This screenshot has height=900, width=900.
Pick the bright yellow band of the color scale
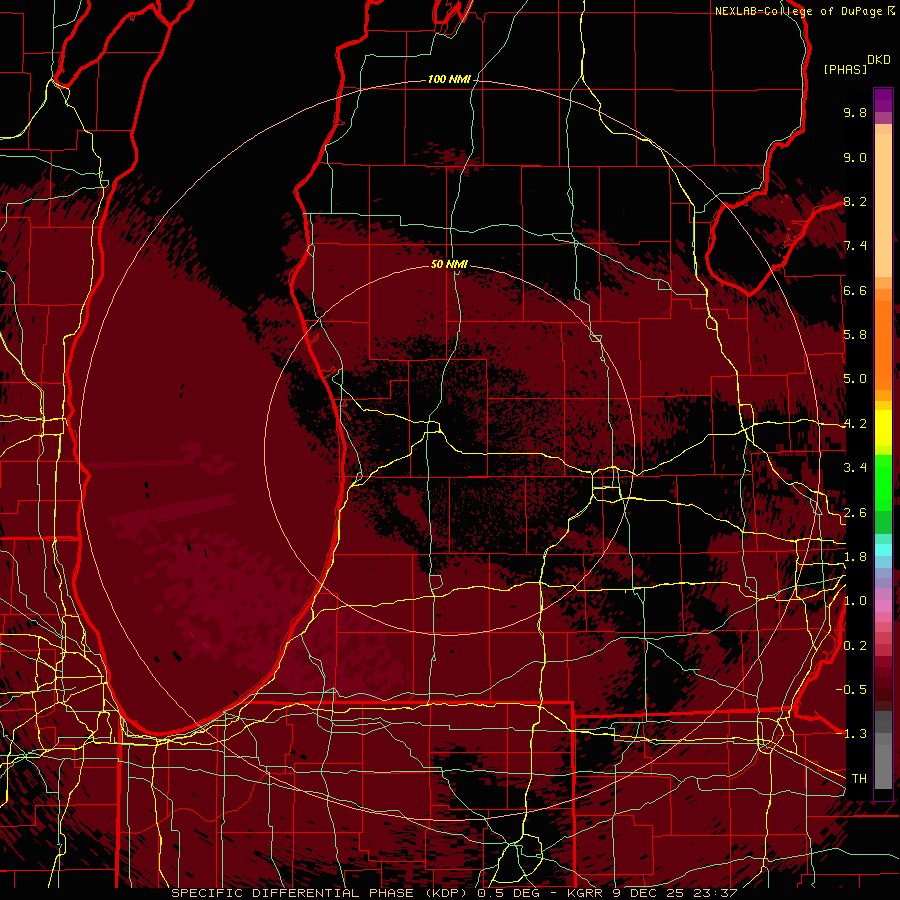point(883,428)
